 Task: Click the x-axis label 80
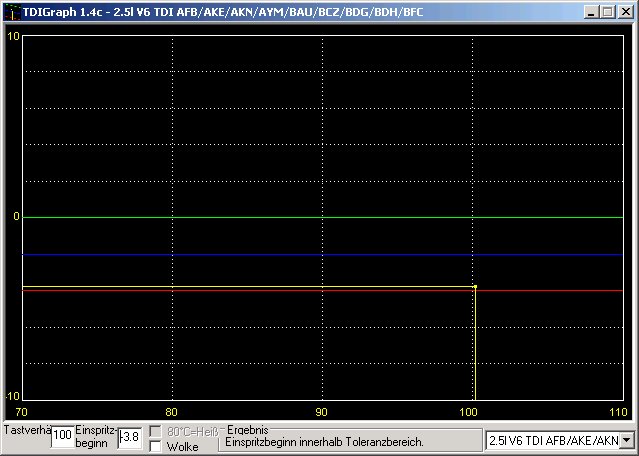[172, 412]
